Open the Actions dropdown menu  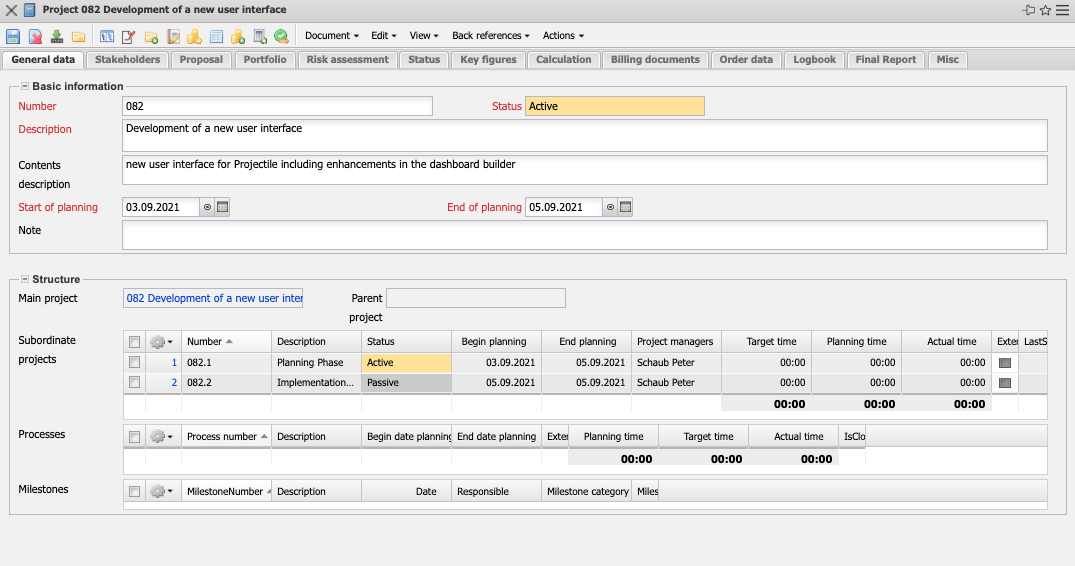point(563,36)
